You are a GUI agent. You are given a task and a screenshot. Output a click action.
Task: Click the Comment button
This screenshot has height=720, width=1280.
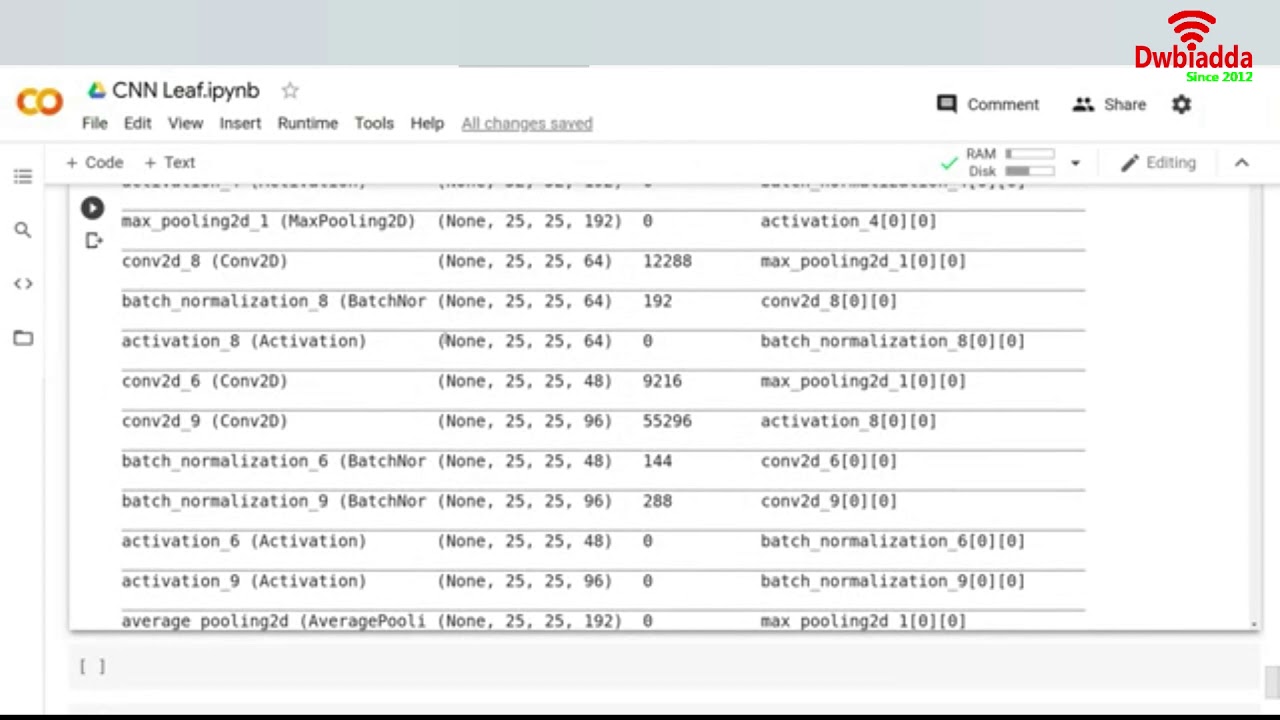pos(988,104)
